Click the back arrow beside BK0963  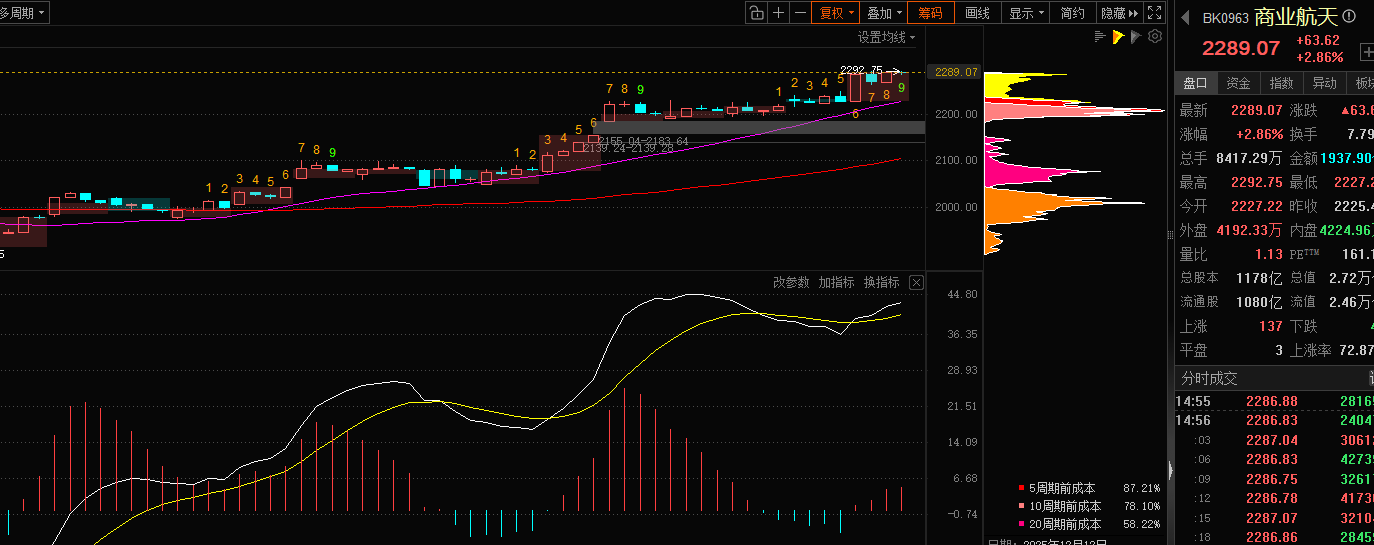(1185, 17)
